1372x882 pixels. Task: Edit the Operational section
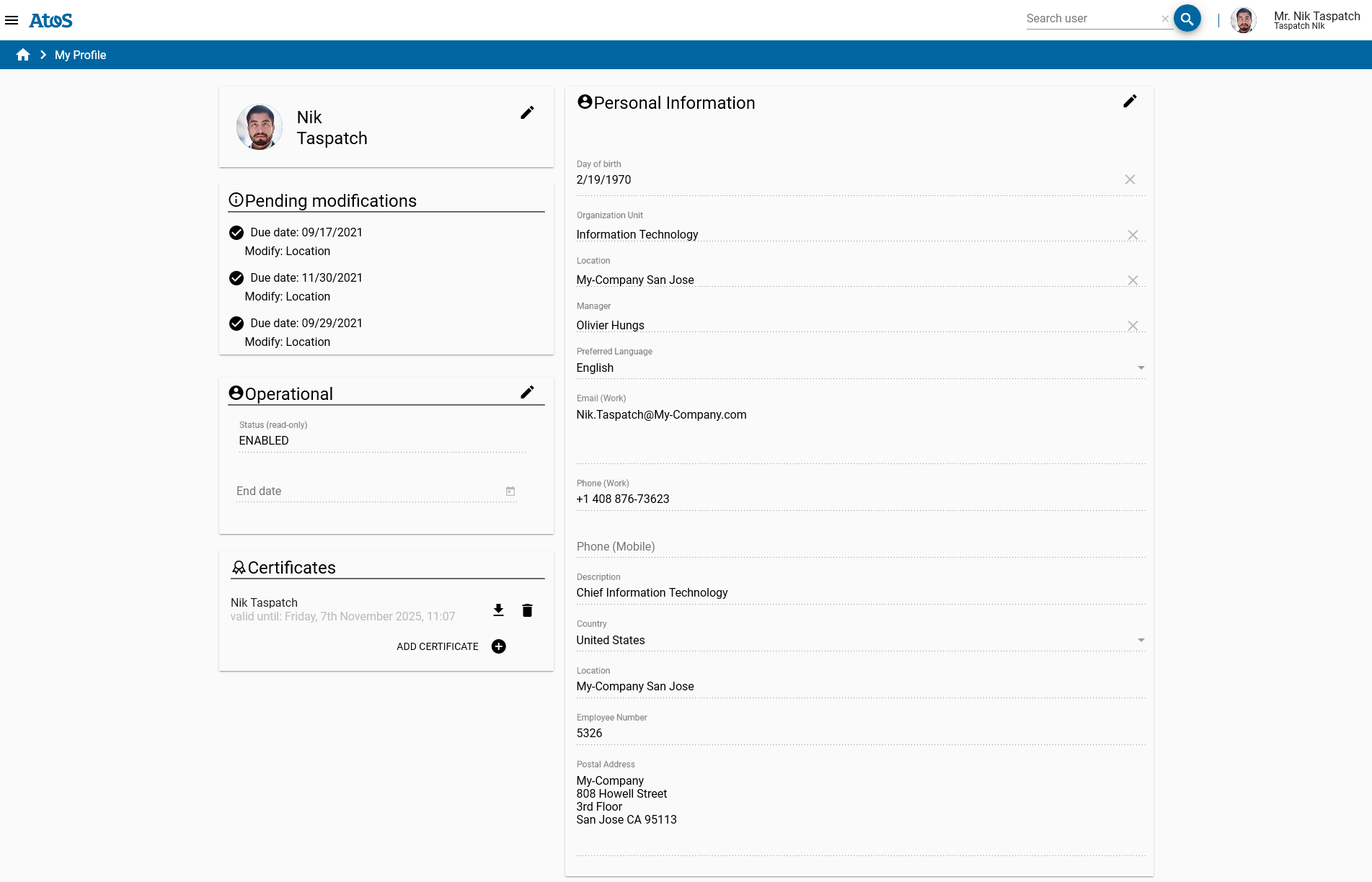(527, 392)
